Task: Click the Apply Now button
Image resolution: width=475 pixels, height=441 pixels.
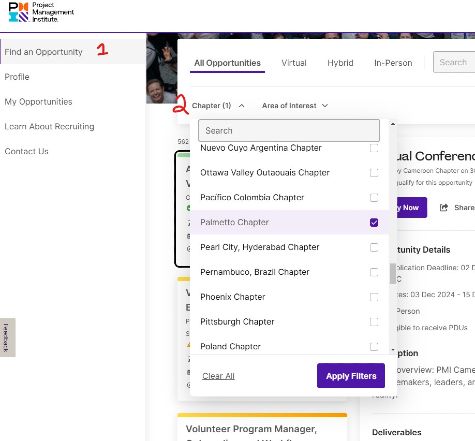Action: (411, 207)
